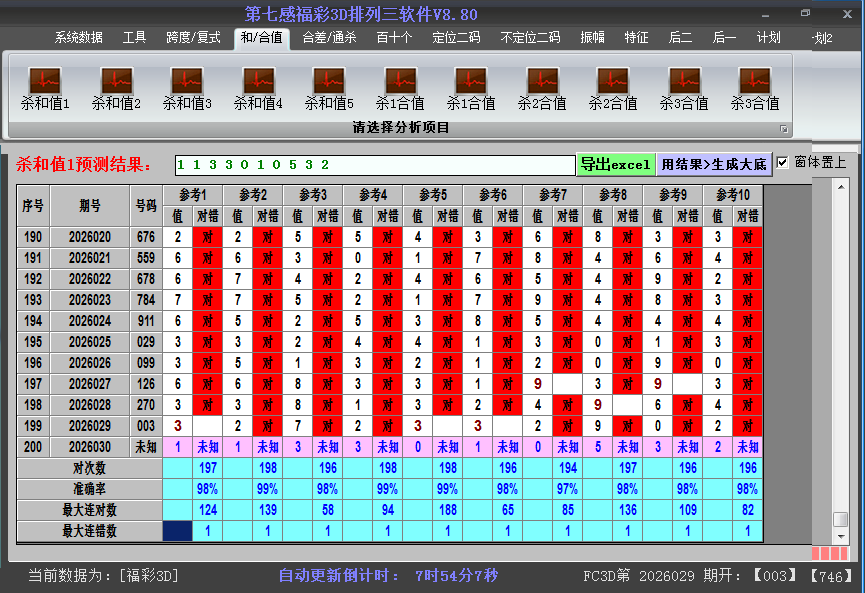The width and height of the screenshot is (865, 593).
Task: Open the 跨度/复式 tab
Action: coord(192,38)
